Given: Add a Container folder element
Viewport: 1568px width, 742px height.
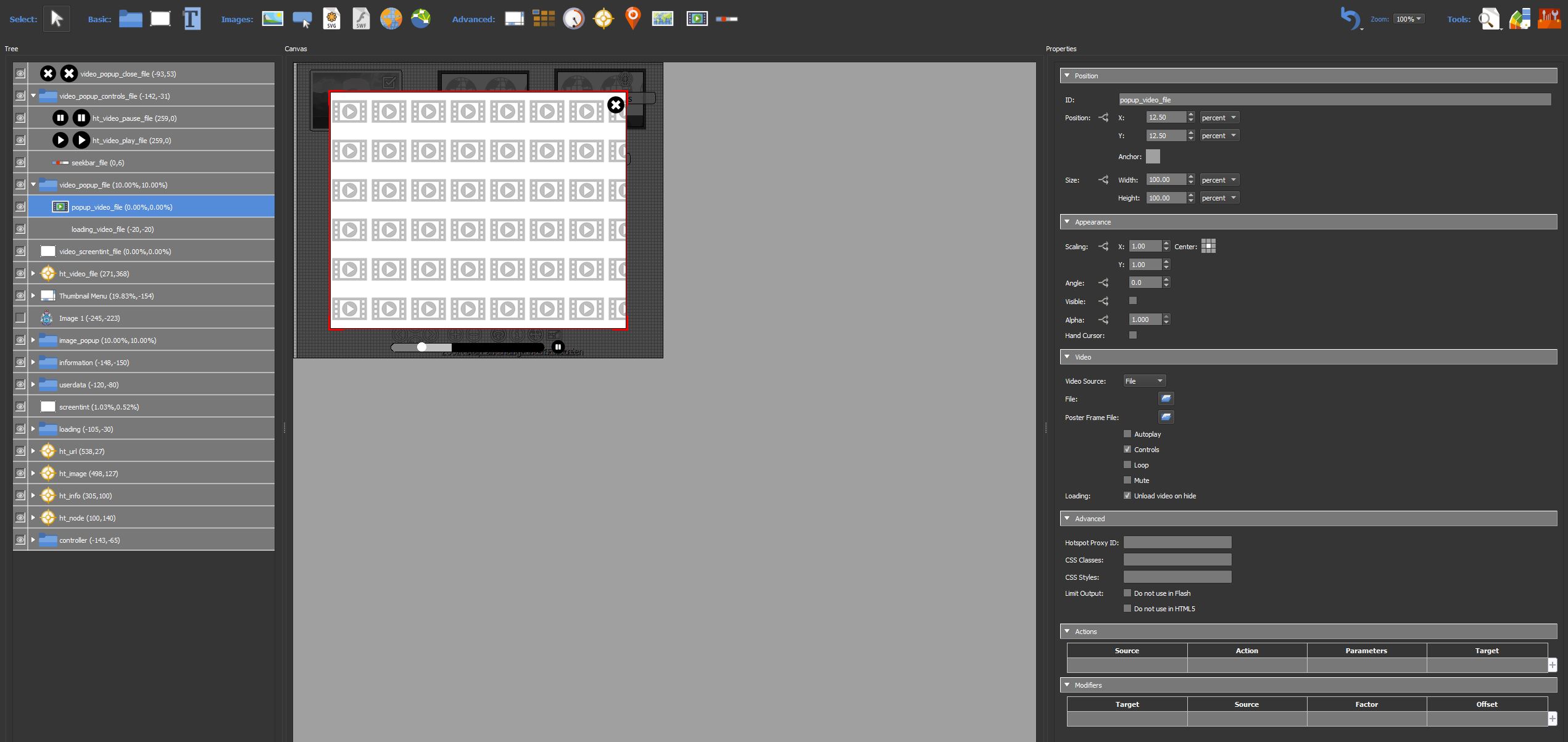Looking at the screenshot, I should [x=130, y=19].
